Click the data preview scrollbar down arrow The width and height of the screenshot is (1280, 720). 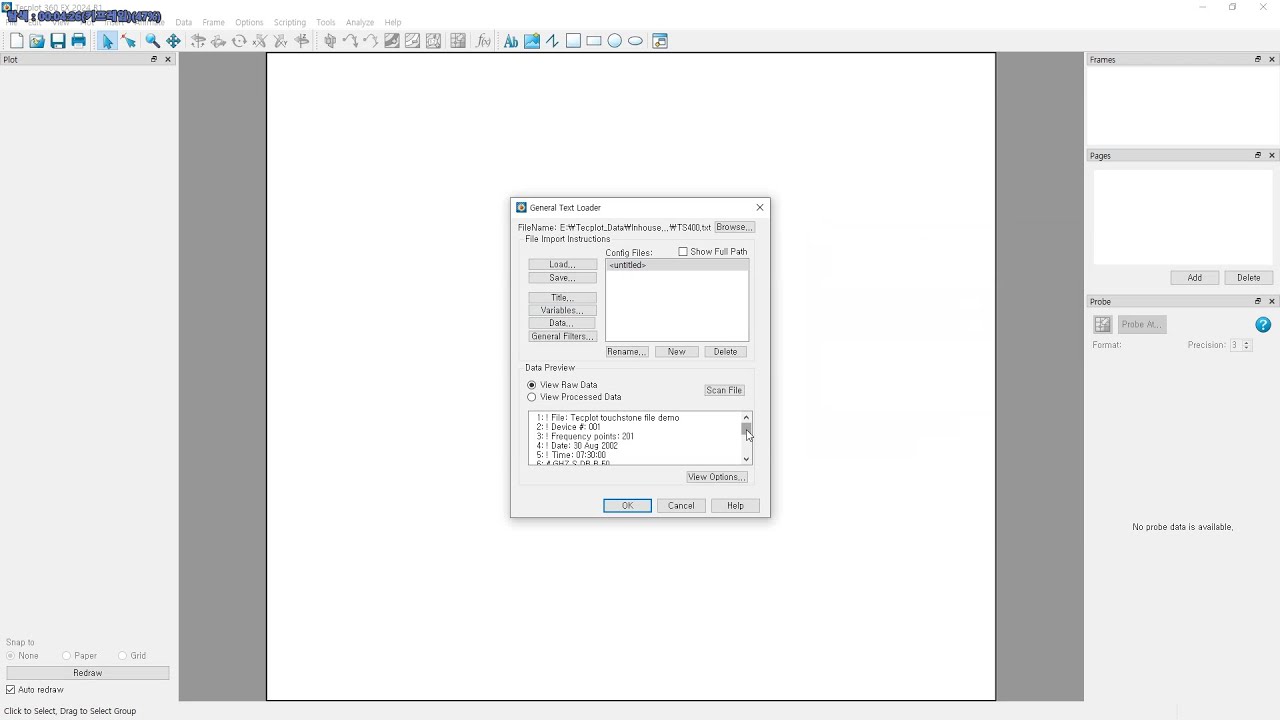click(x=746, y=459)
